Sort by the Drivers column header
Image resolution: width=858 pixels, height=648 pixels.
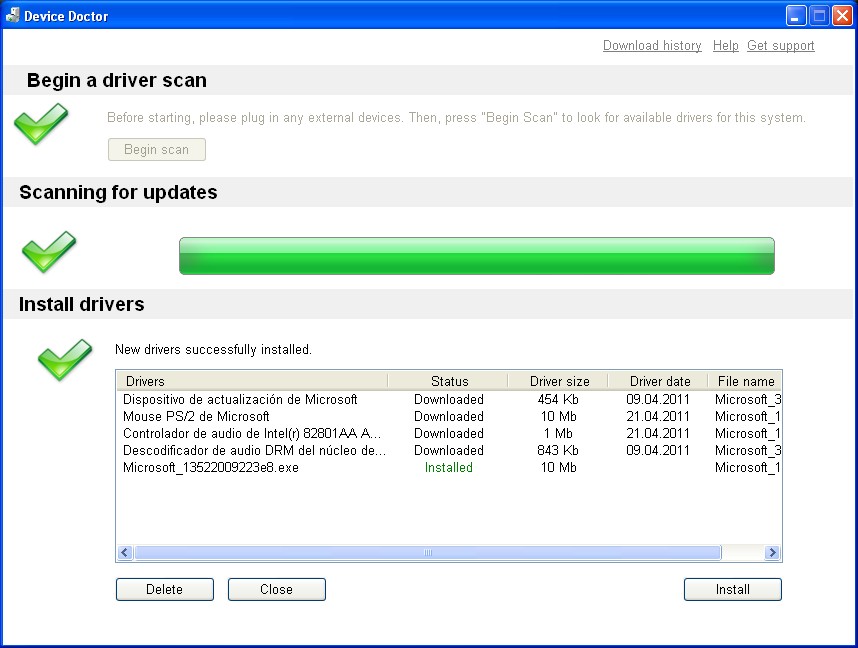pos(252,381)
